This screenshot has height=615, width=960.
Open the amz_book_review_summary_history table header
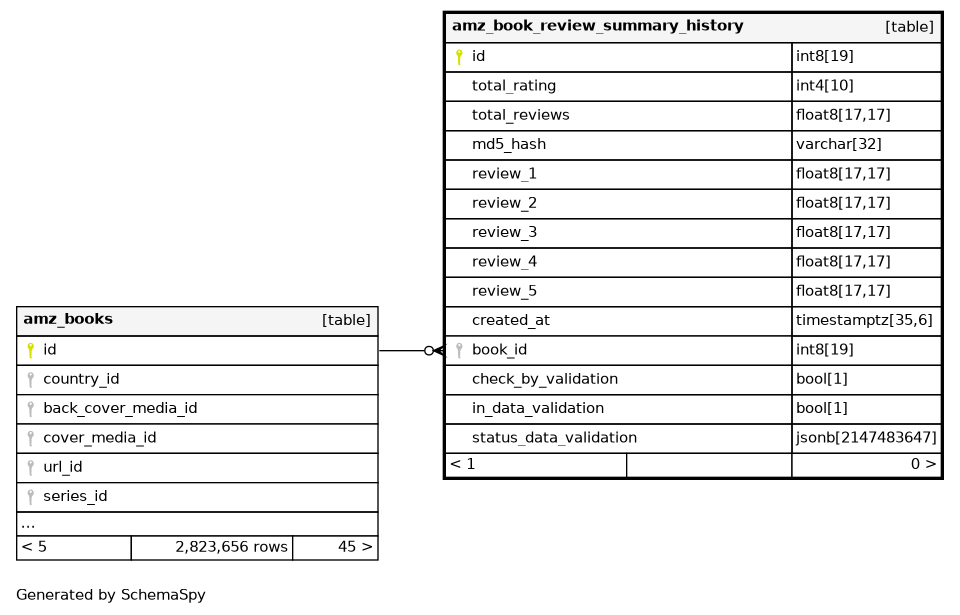point(597,27)
